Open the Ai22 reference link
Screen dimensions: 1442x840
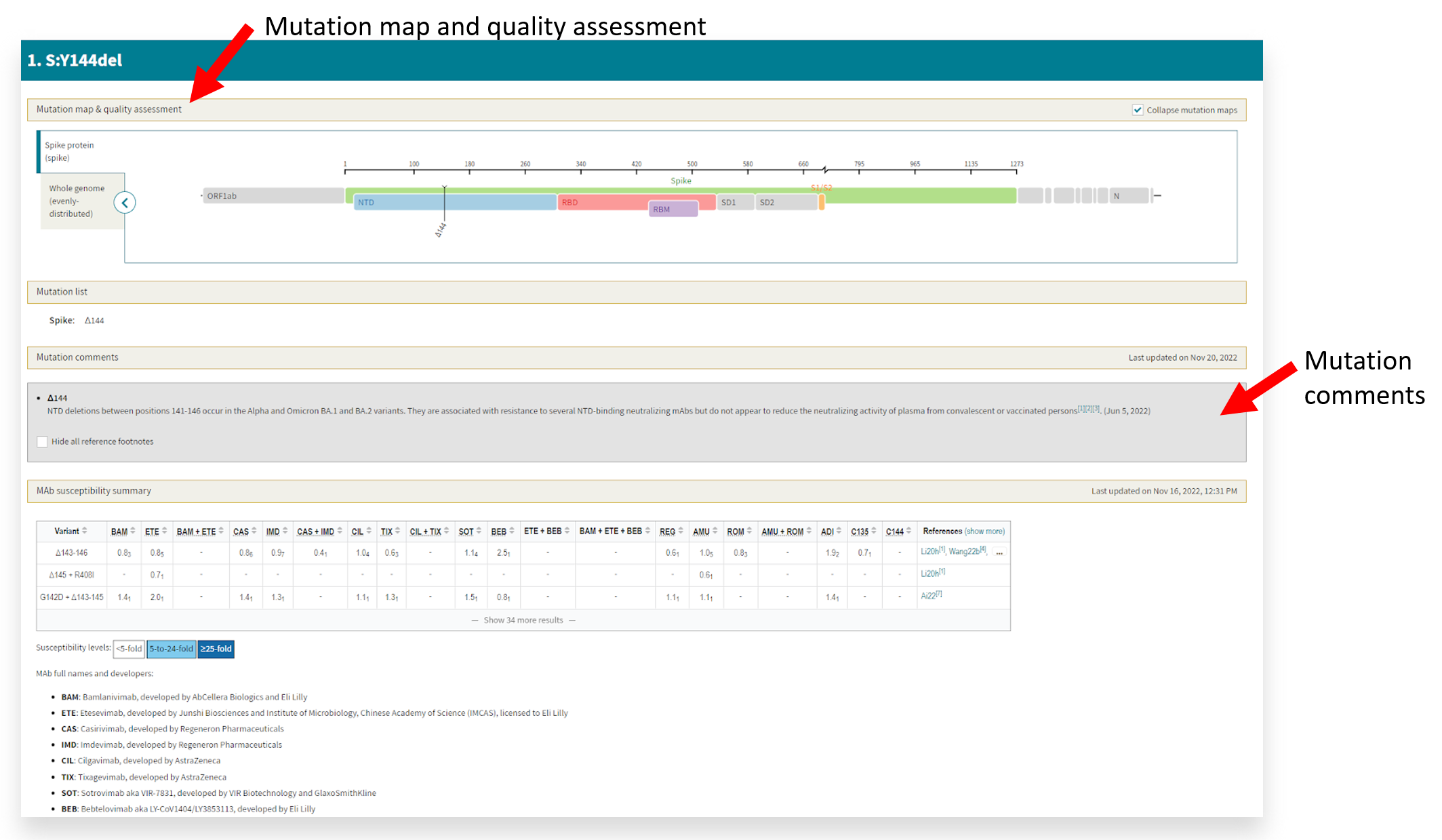point(929,596)
